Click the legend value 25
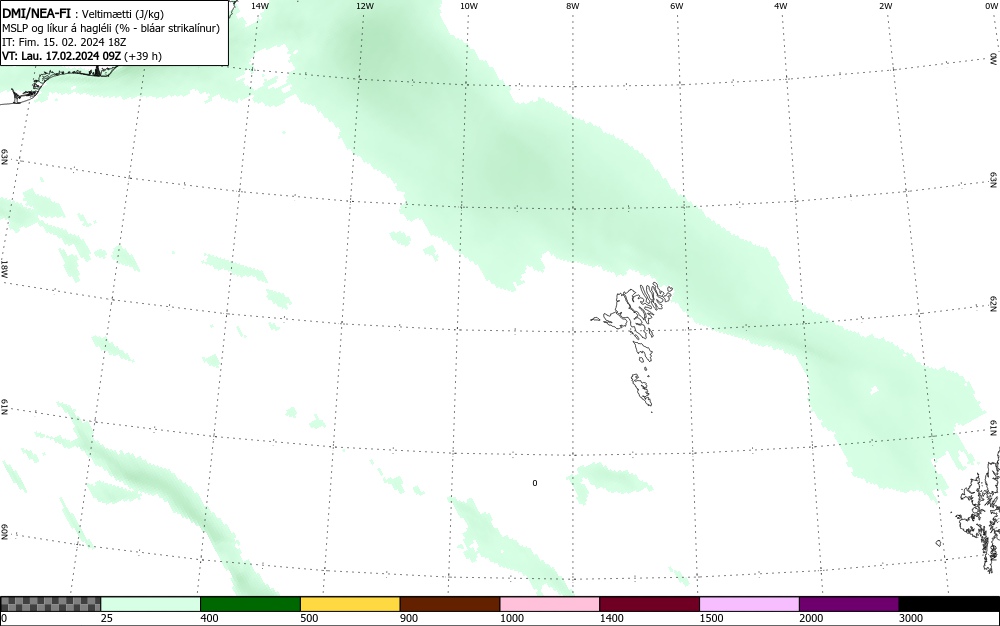 [107, 618]
